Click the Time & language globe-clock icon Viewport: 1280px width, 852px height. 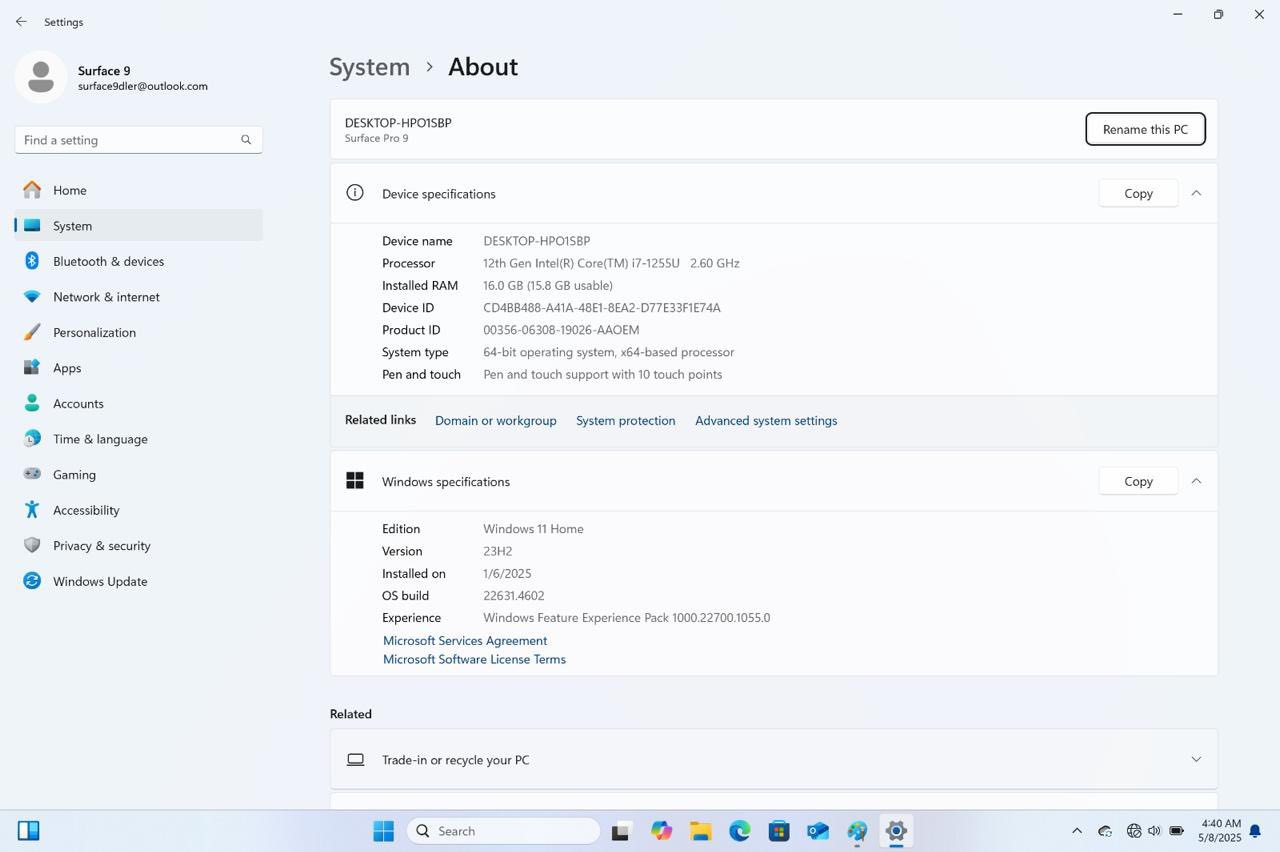(x=32, y=439)
